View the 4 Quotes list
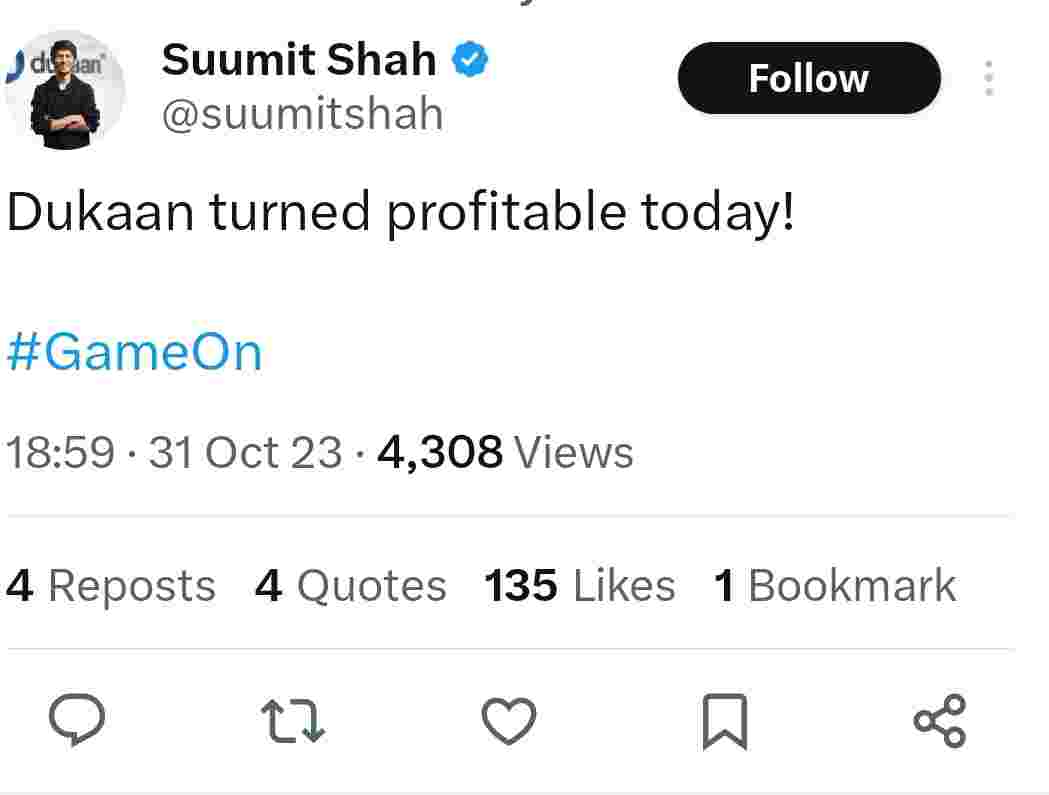 351,586
